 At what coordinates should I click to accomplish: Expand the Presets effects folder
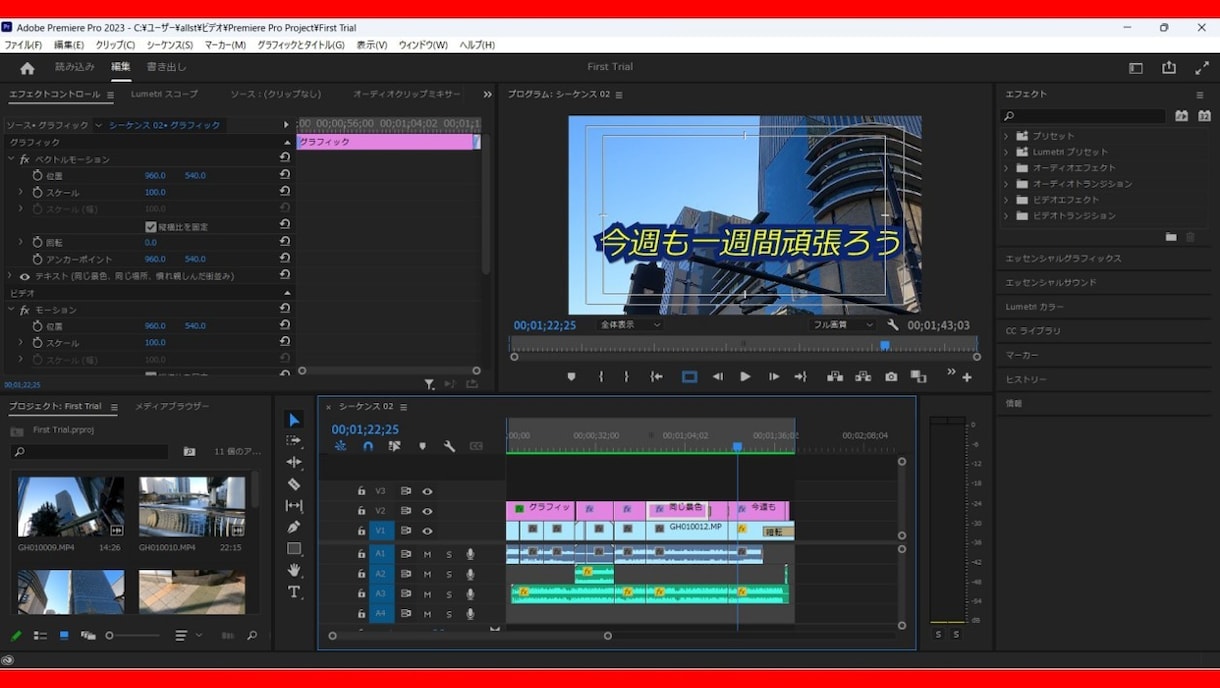[x=1006, y=136]
